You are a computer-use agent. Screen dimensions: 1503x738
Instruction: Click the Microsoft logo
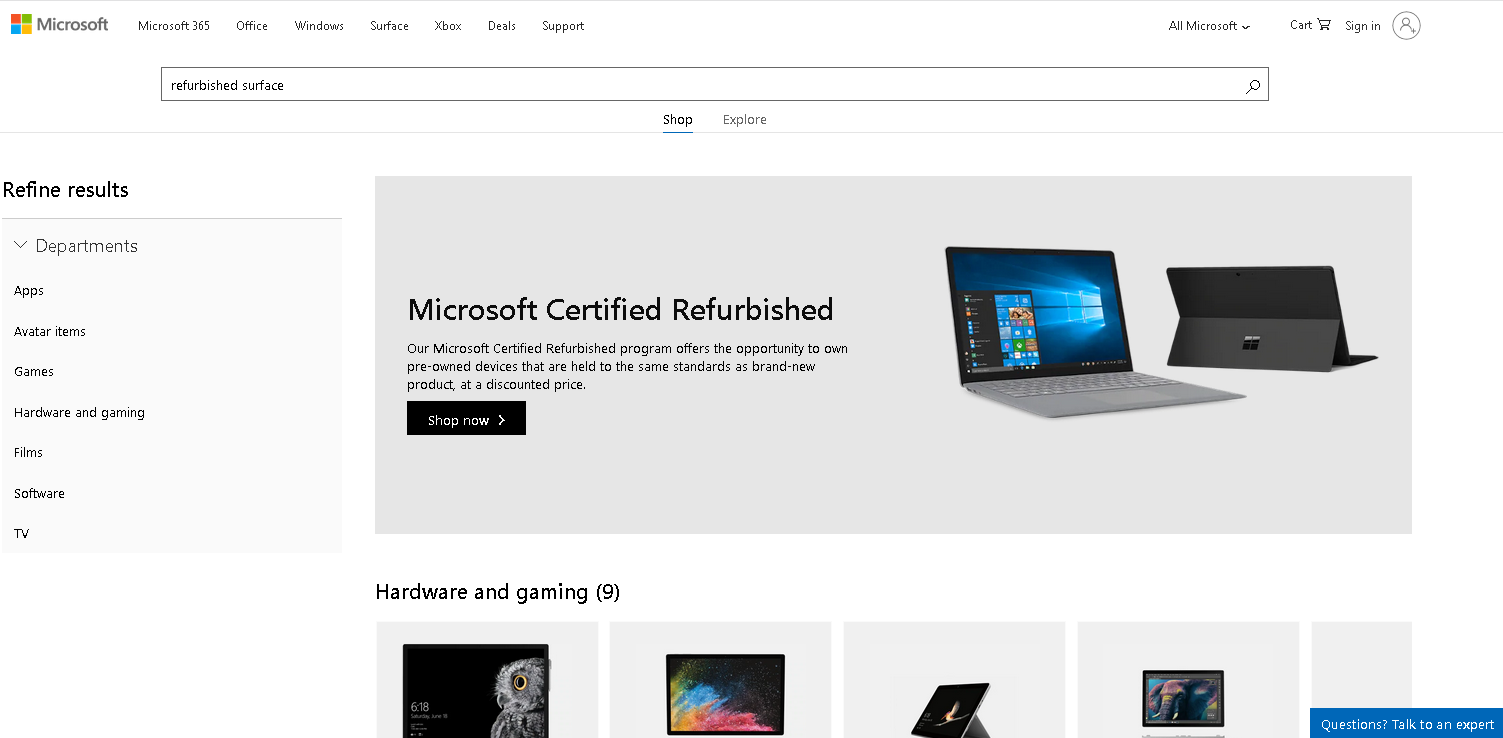coord(60,24)
